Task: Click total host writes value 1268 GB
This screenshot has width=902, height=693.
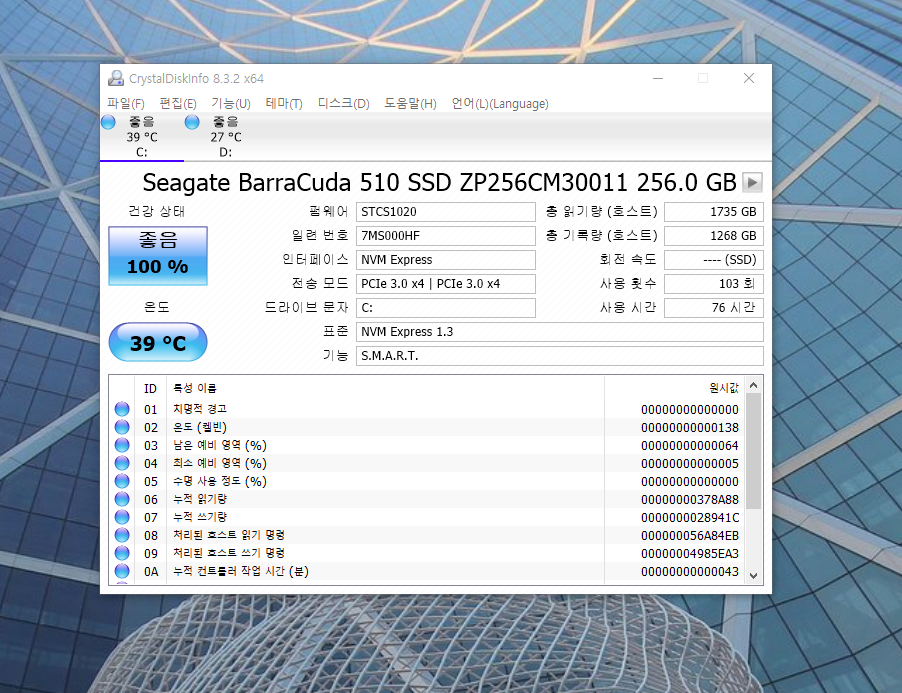Action: coord(714,236)
